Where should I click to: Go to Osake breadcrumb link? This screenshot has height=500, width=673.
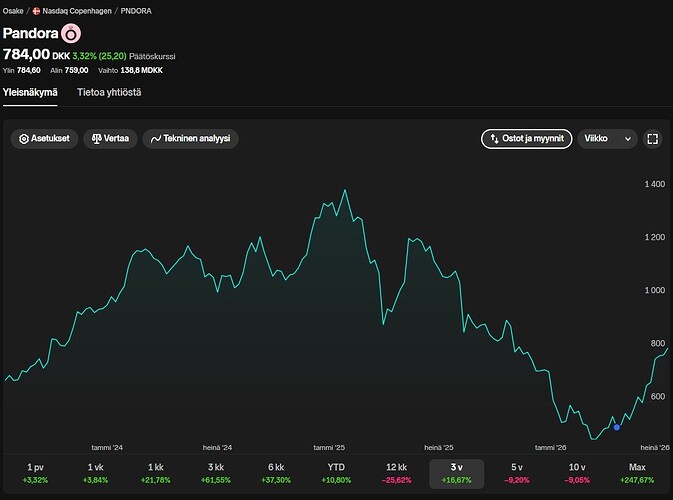click(x=13, y=11)
